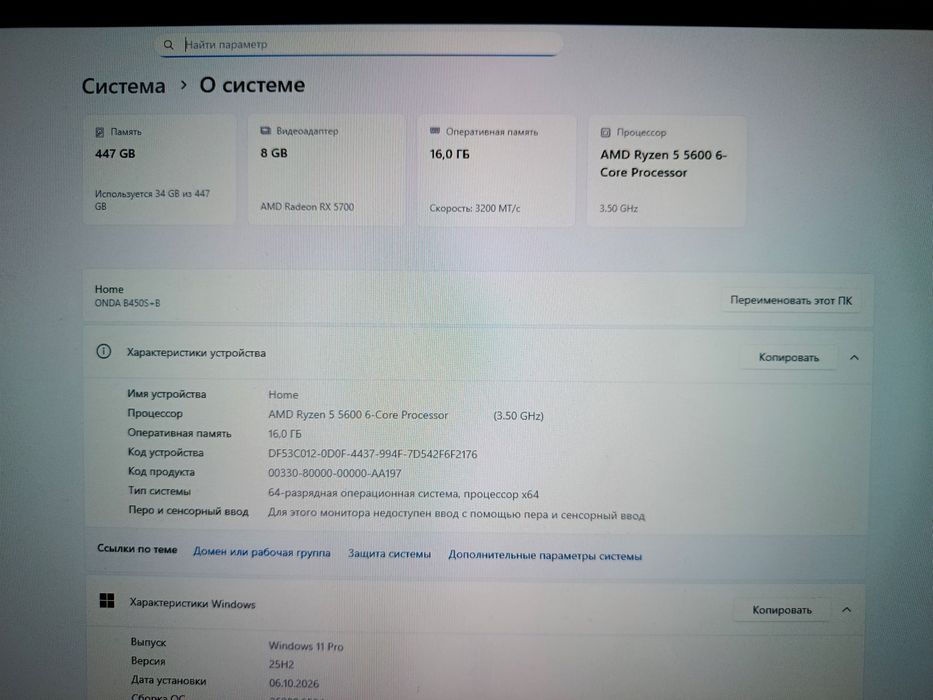Click the 'Ссылки по теме' label

[137, 549]
